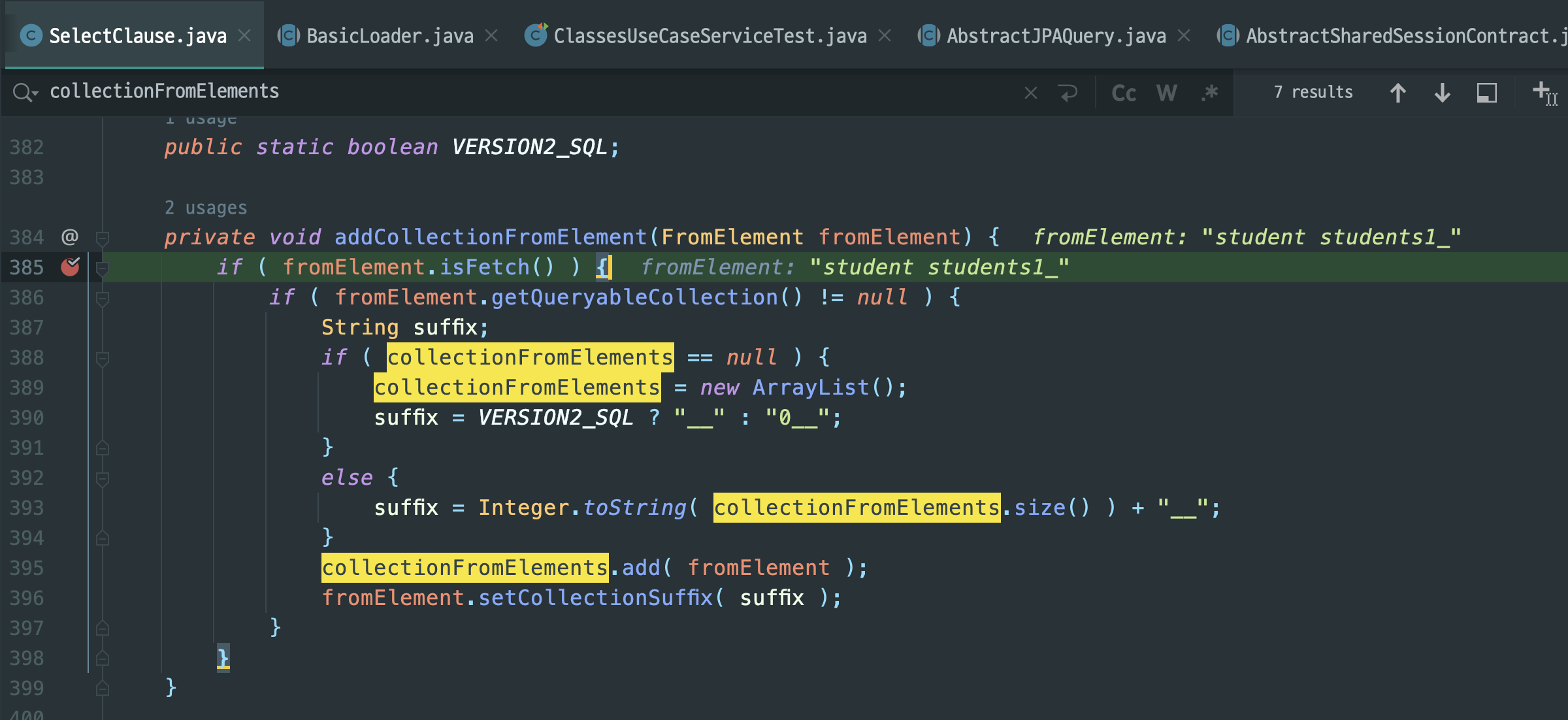1568x720 pixels.
Task: Go to next search occurrence arrow
Action: pyautogui.click(x=1442, y=93)
